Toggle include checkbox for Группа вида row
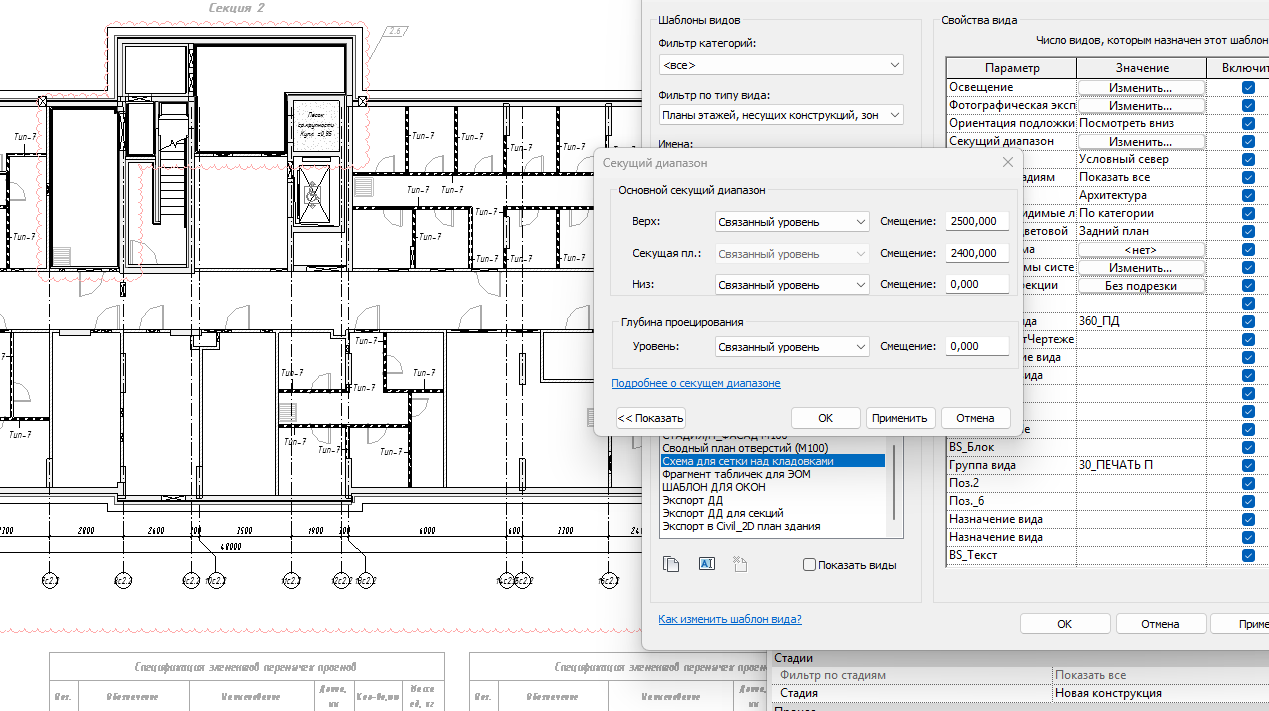The width and height of the screenshot is (1269, 711). (x=1248, y=465)
